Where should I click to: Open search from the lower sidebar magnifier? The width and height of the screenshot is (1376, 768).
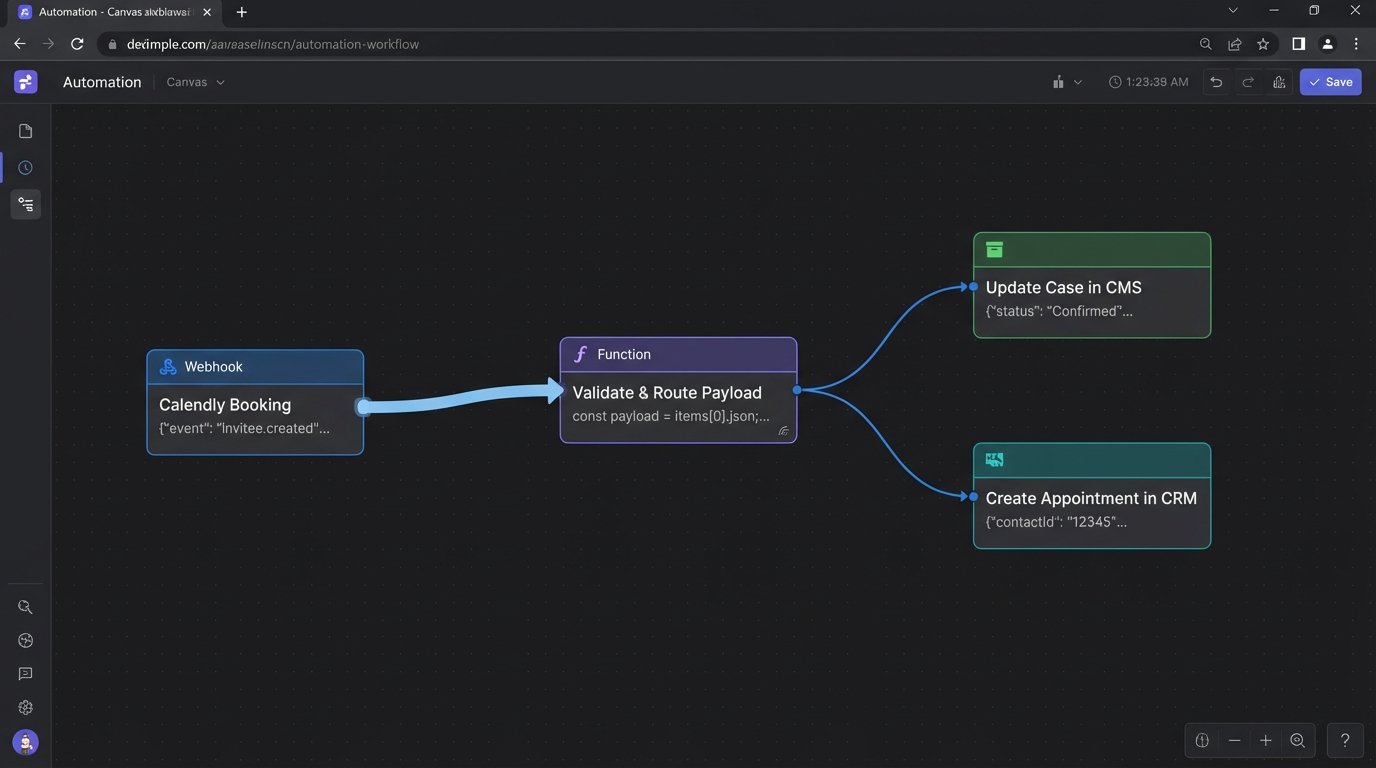(25, 606)
